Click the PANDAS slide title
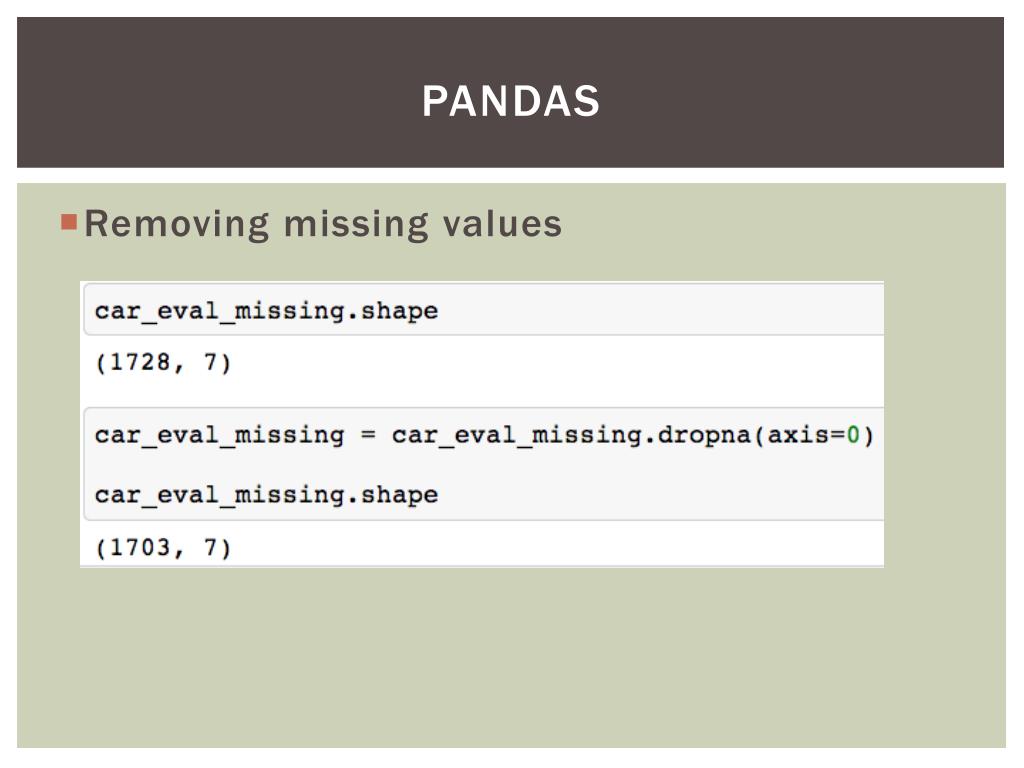The image size is (1024, 768). 511,101
